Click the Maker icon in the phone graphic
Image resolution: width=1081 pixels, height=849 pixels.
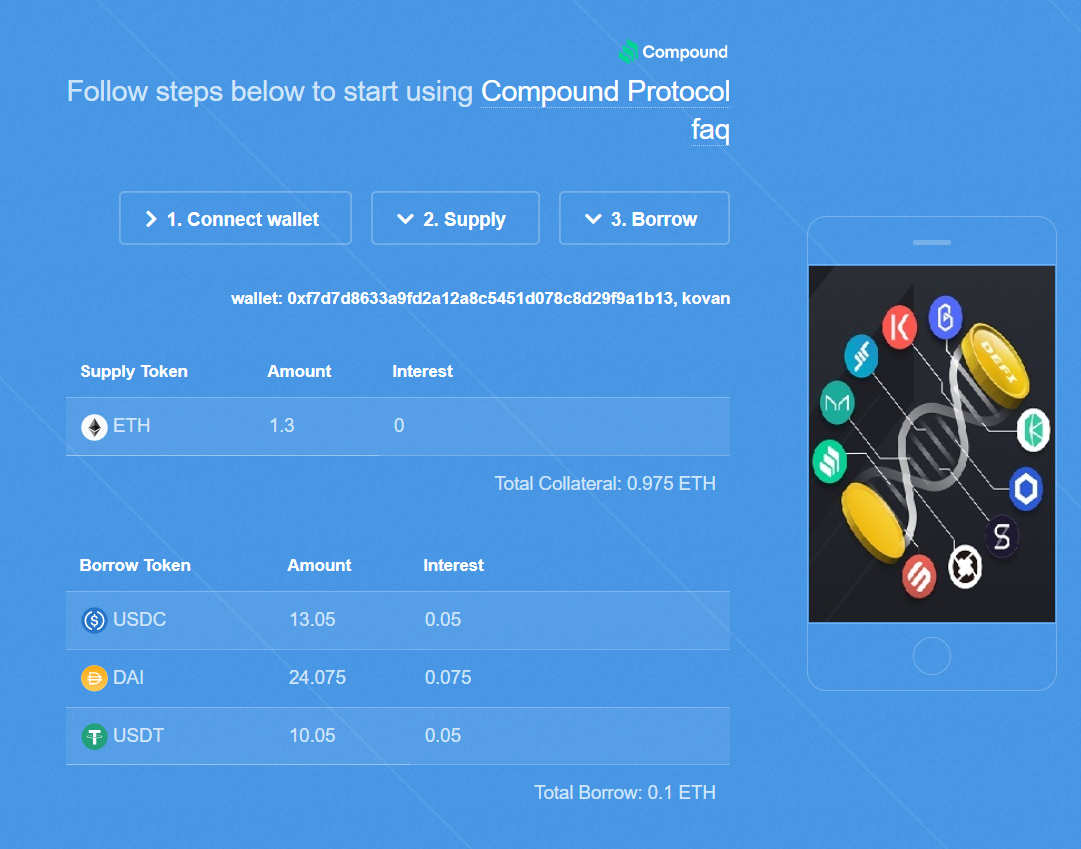(838, 403)
